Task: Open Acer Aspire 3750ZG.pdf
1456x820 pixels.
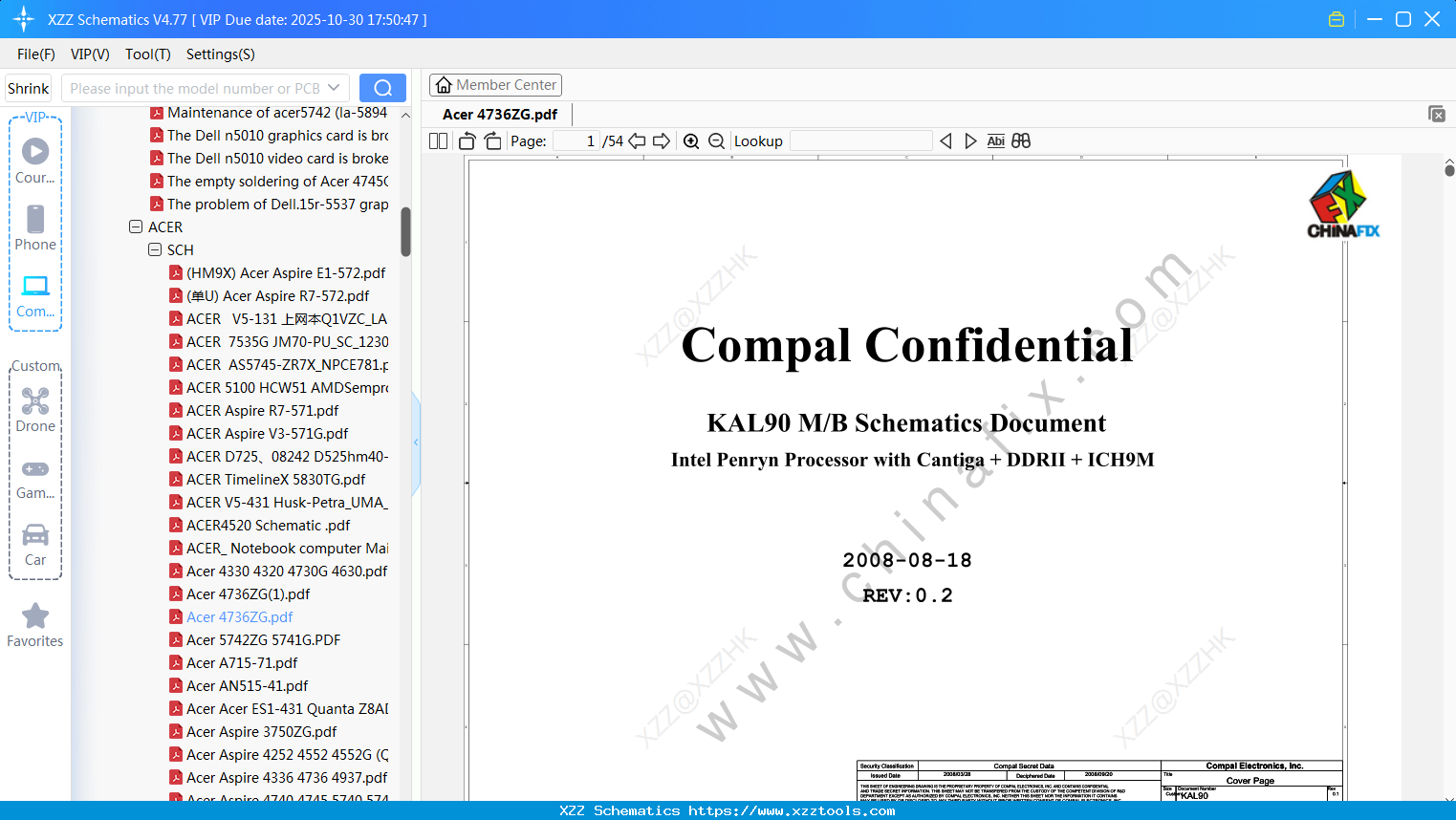Action: click(253, 732)
